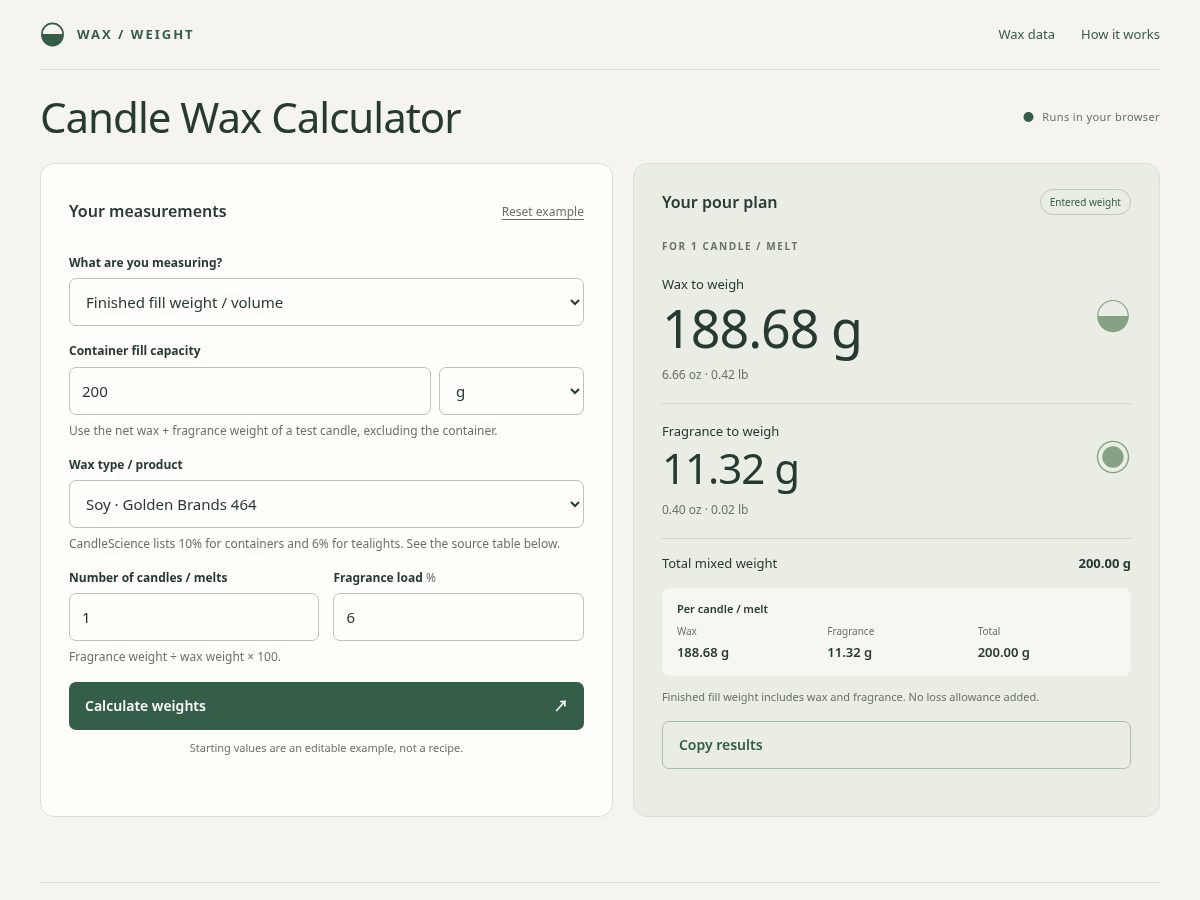Image resolution: width=1200 pixels, height=900 pixels.
Task: Open the How it works nav item
Action: [1120, 34]
